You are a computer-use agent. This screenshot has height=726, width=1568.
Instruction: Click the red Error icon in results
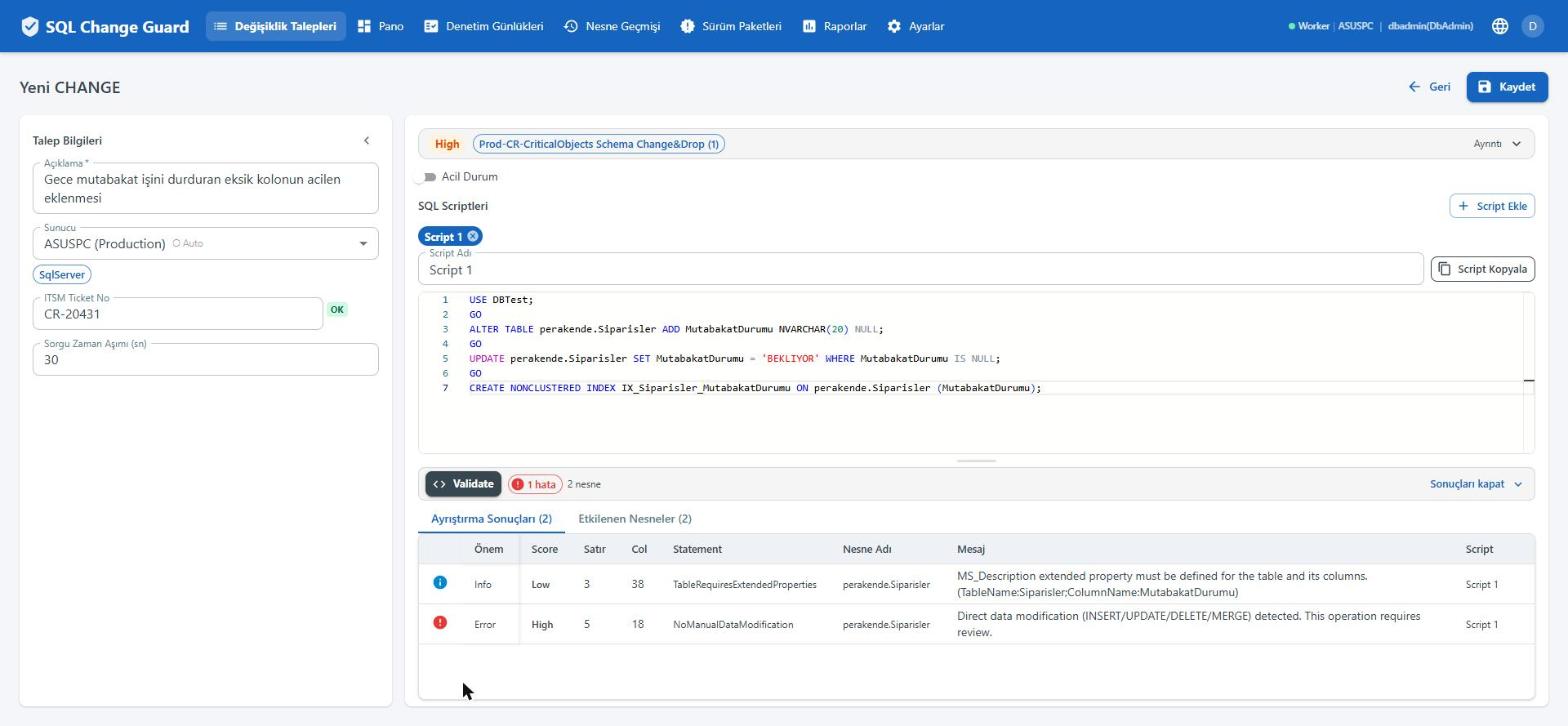click(x=440, y=622)
